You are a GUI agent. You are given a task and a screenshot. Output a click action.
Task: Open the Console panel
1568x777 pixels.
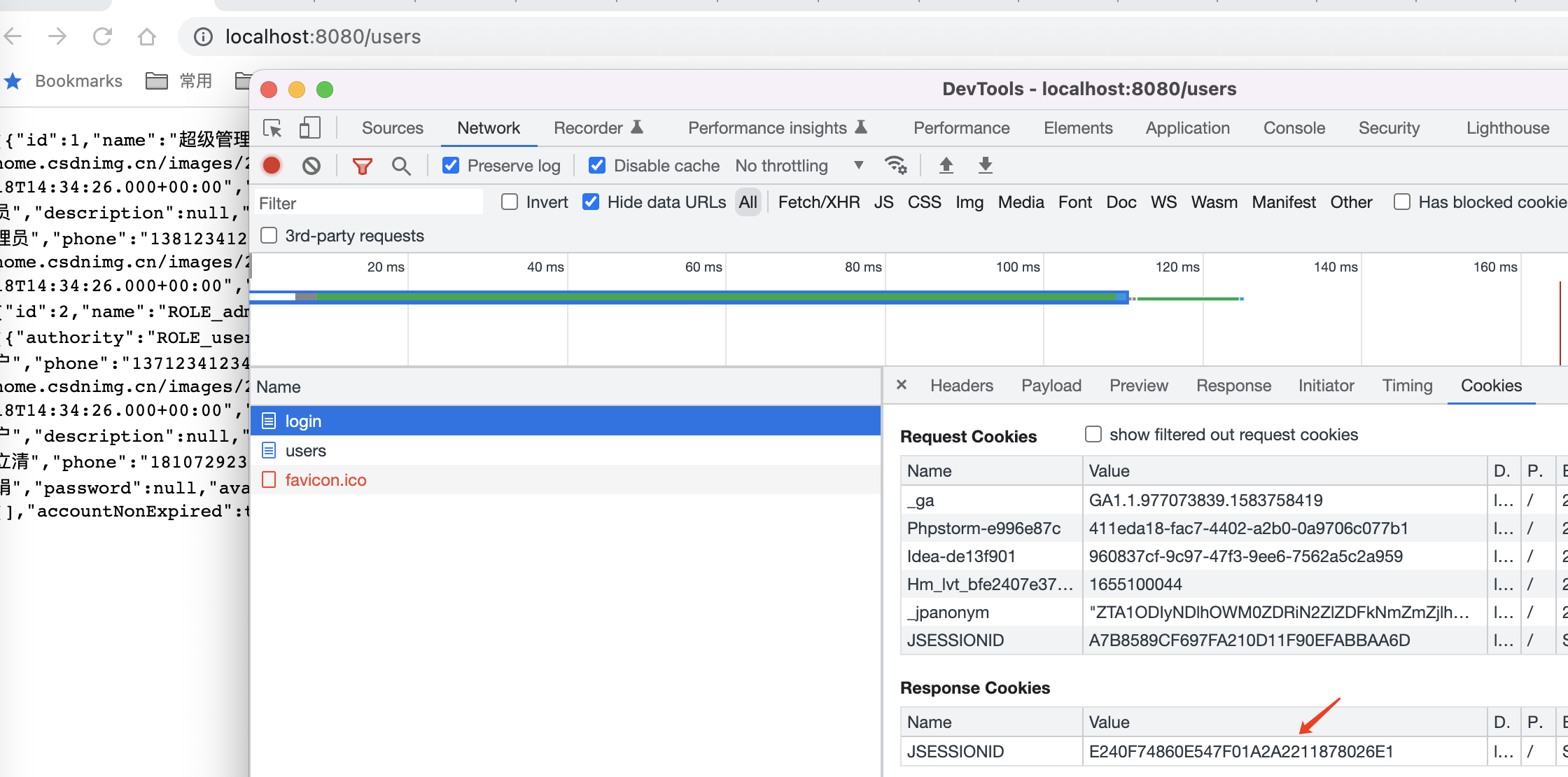click(1294, 128)
